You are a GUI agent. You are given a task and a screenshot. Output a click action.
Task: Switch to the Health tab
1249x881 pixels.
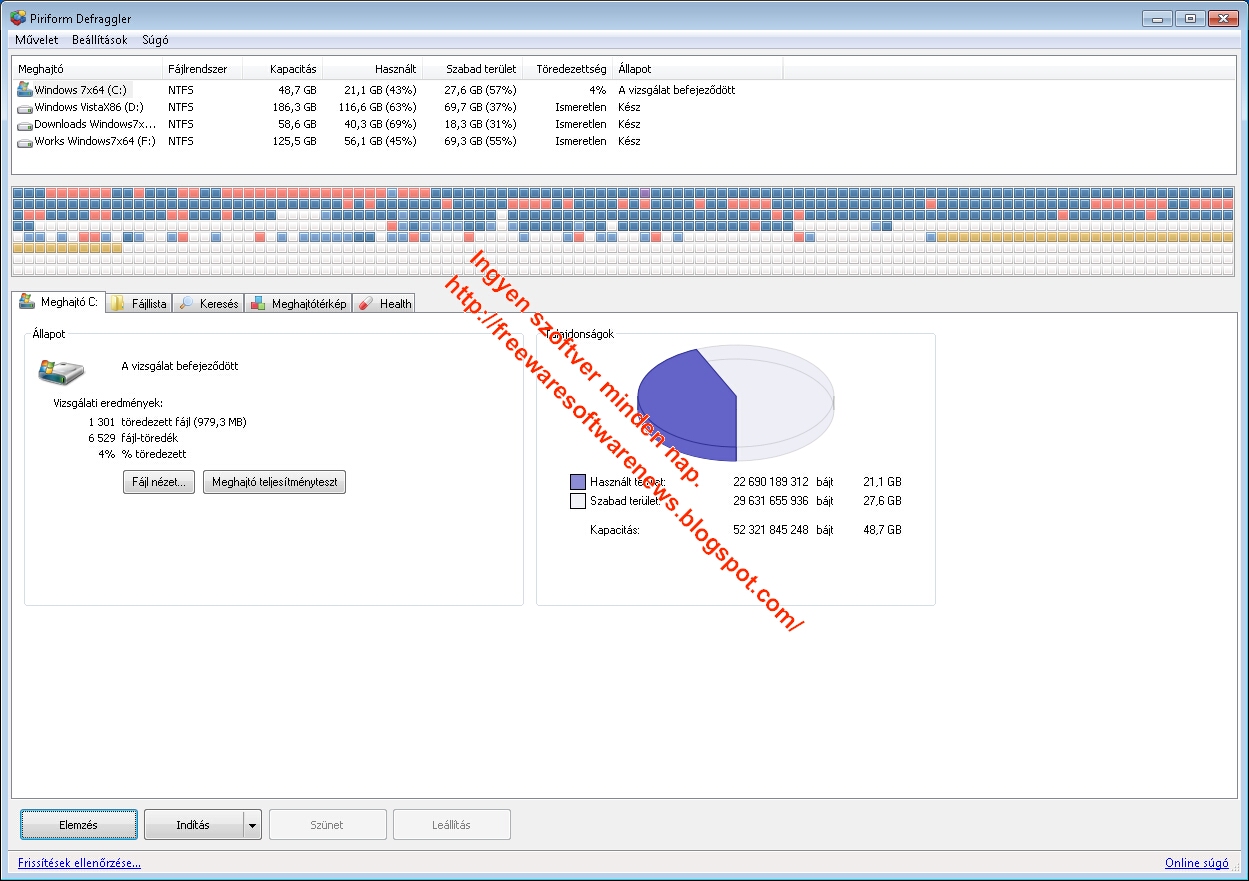point(384,303)
